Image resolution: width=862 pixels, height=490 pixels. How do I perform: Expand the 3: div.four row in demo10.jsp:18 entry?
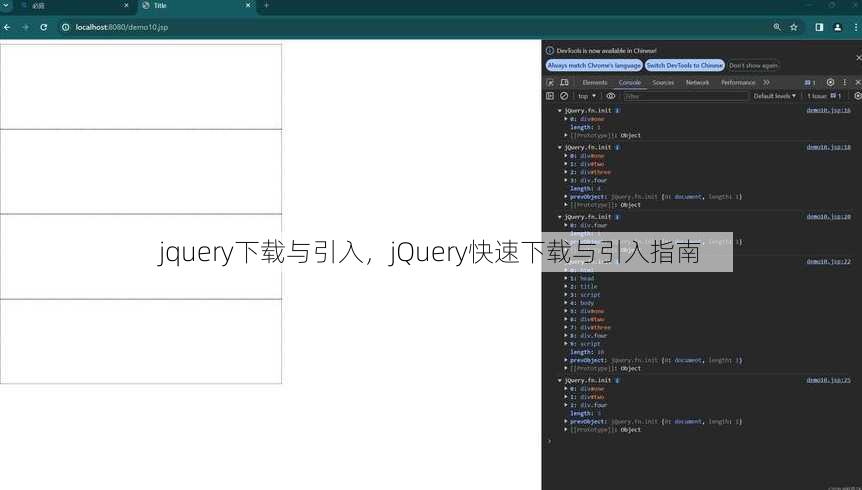(566, 180)
